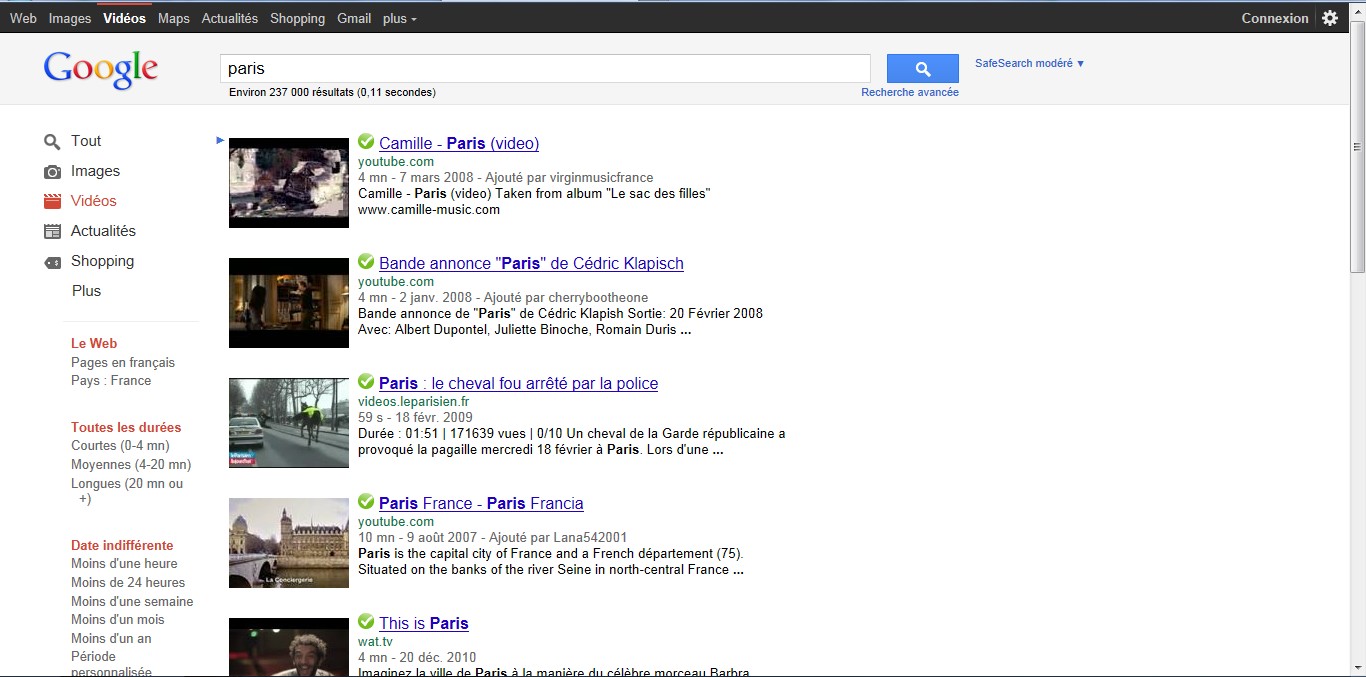
Task: Click the cheval fou video thumbnail
Action: click(289, 423)
